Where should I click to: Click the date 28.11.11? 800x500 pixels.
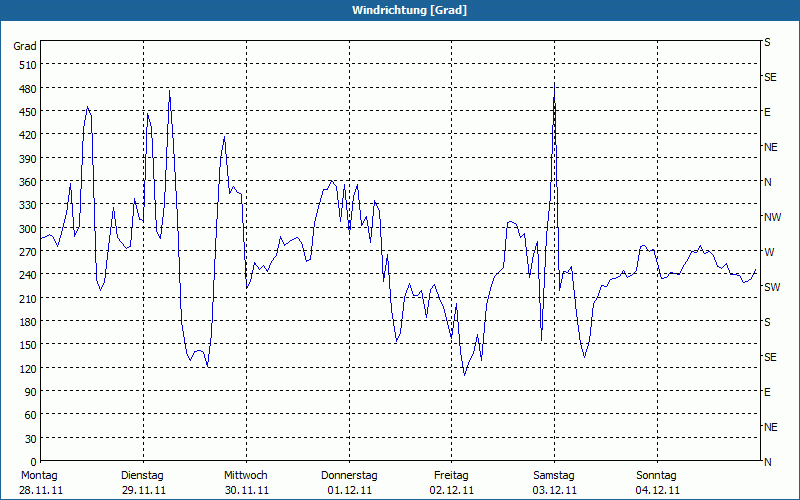(x=41, y=491)
